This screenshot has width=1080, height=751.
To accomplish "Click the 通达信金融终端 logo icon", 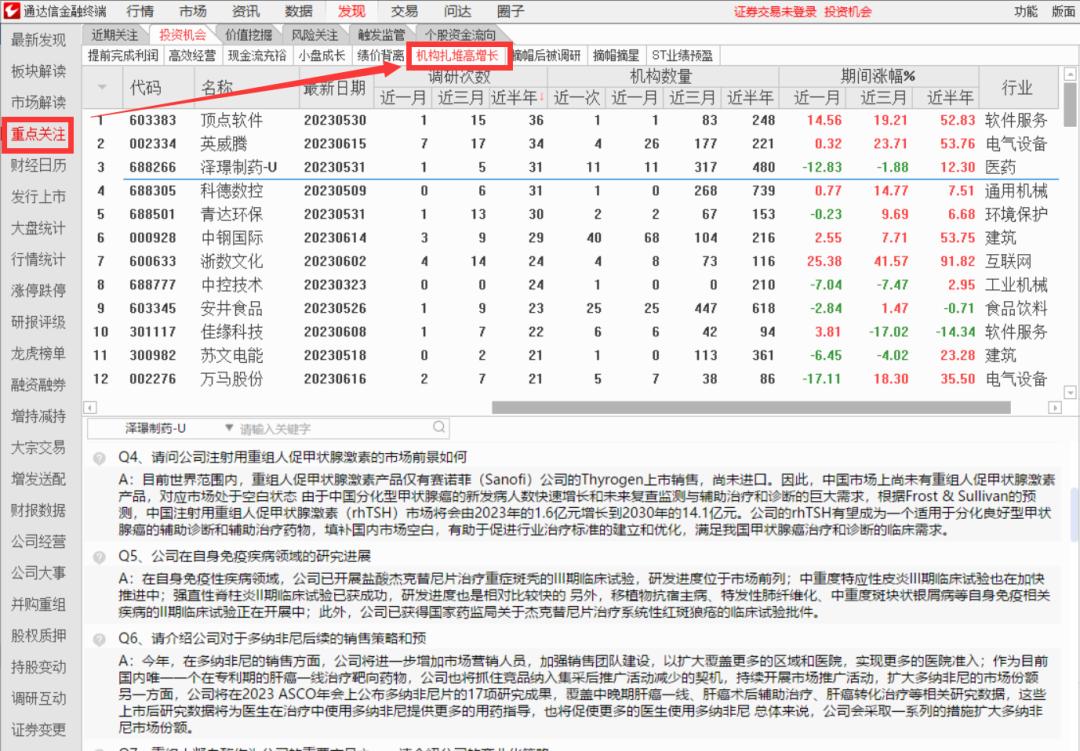I will [x=12, y=11].
